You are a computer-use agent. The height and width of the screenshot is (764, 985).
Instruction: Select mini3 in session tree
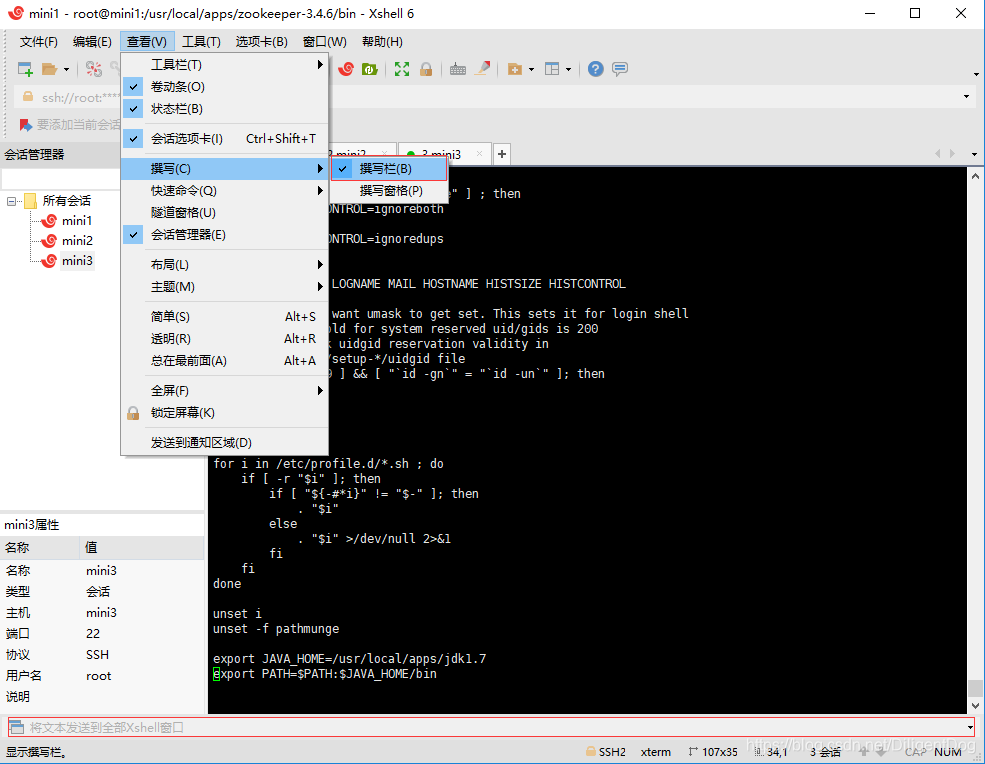[77, 261]
